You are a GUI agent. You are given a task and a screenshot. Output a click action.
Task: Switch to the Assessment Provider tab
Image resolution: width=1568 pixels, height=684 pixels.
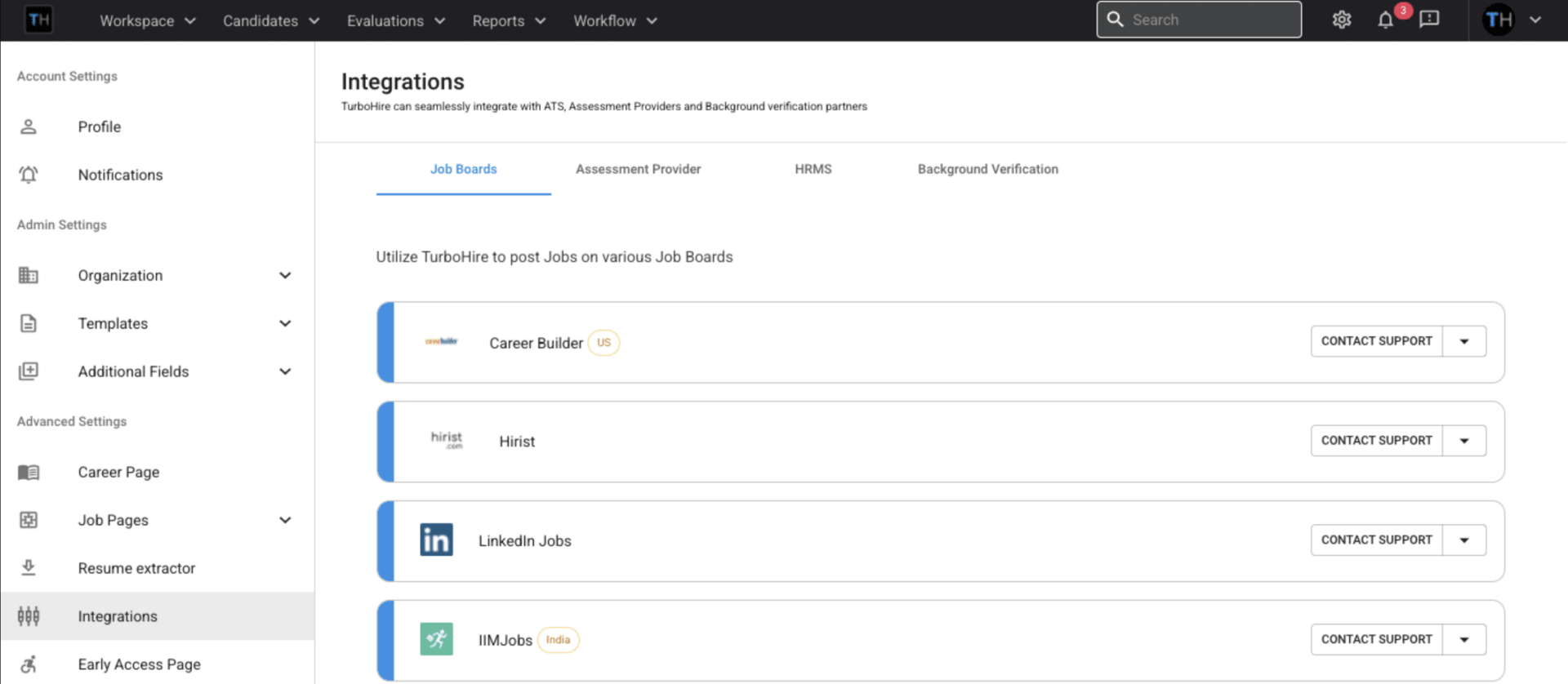[x=638, y=169]
